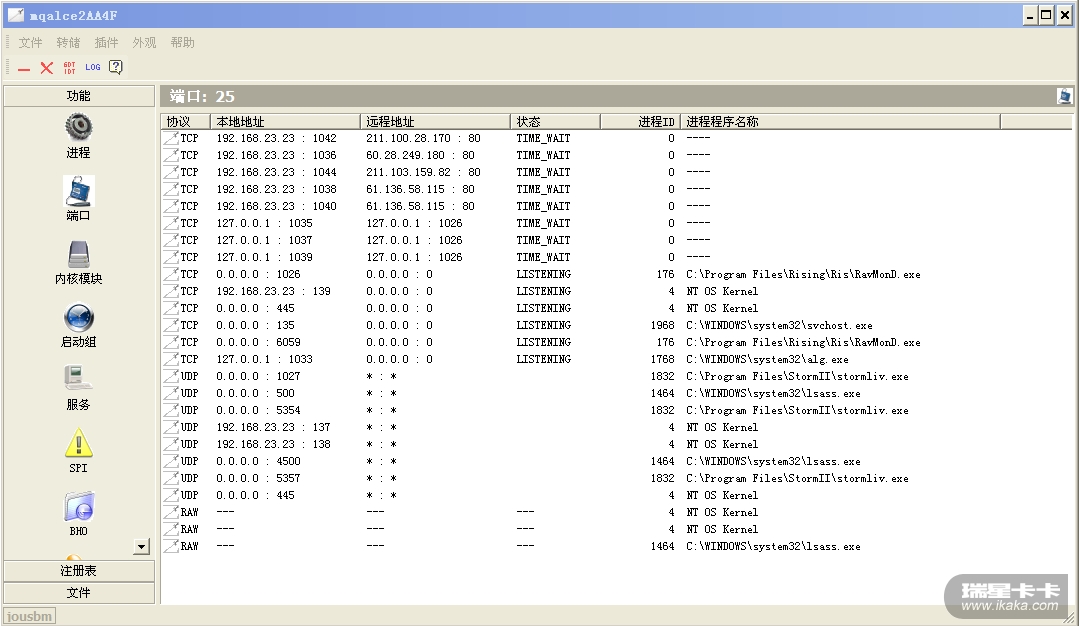Collapse the 功能 functions panel header
Screen dimensions: 1079x626
[x=78, y=96]
